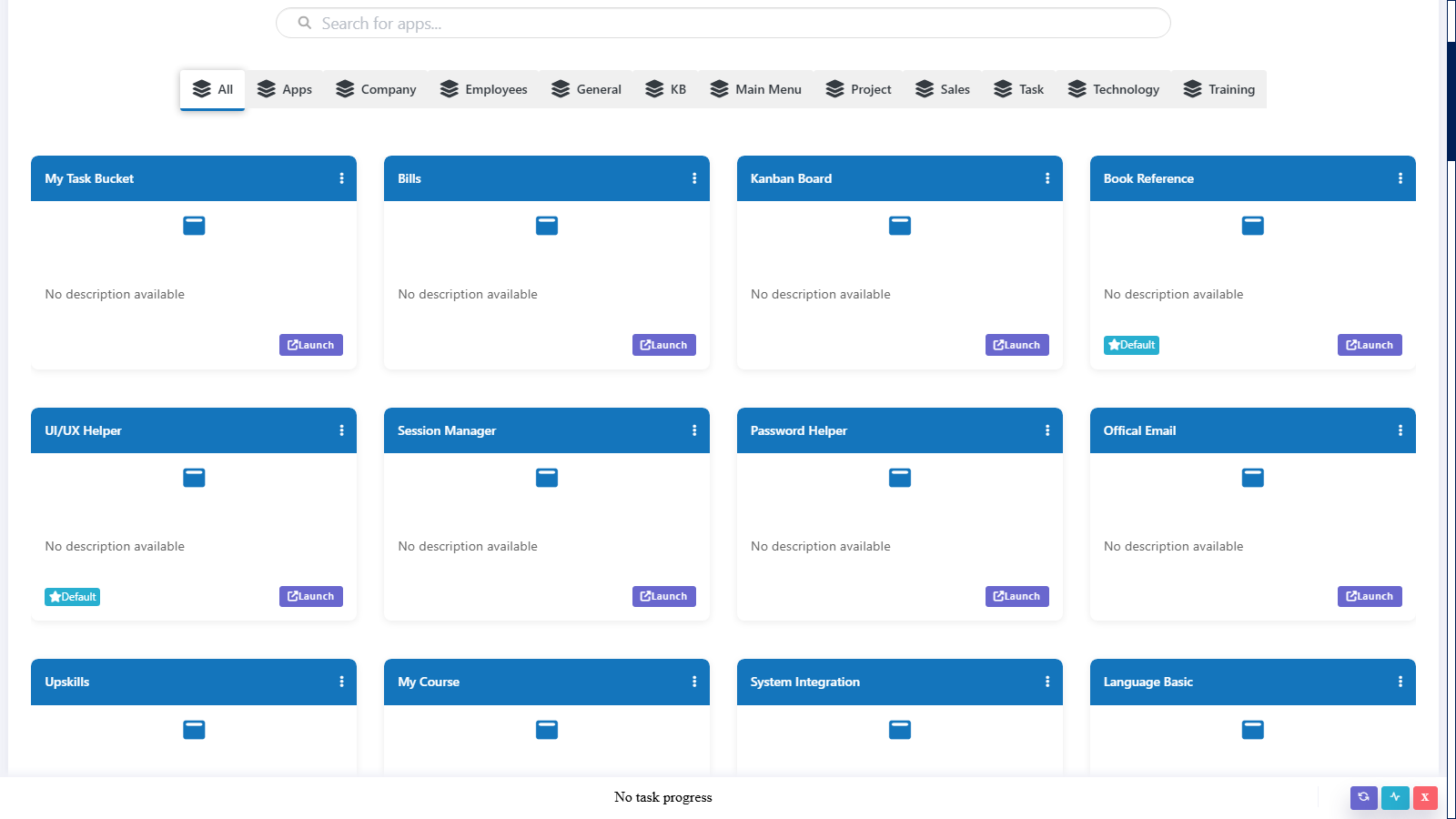Open Offical Email options menu
Viewport: 1456px width, 819px height.
1400,430
